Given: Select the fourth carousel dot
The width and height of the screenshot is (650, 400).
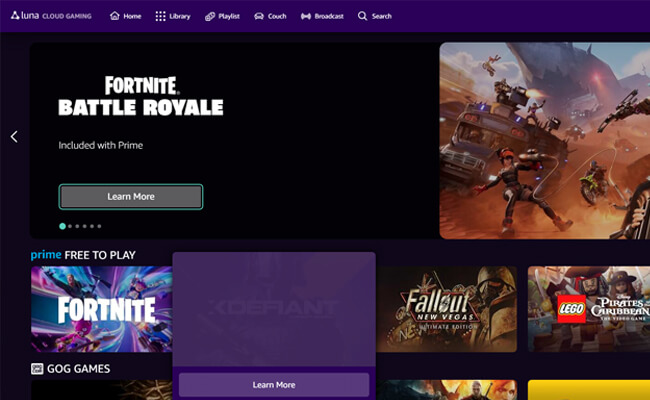Looking at the screenshot, I should 85,226.
